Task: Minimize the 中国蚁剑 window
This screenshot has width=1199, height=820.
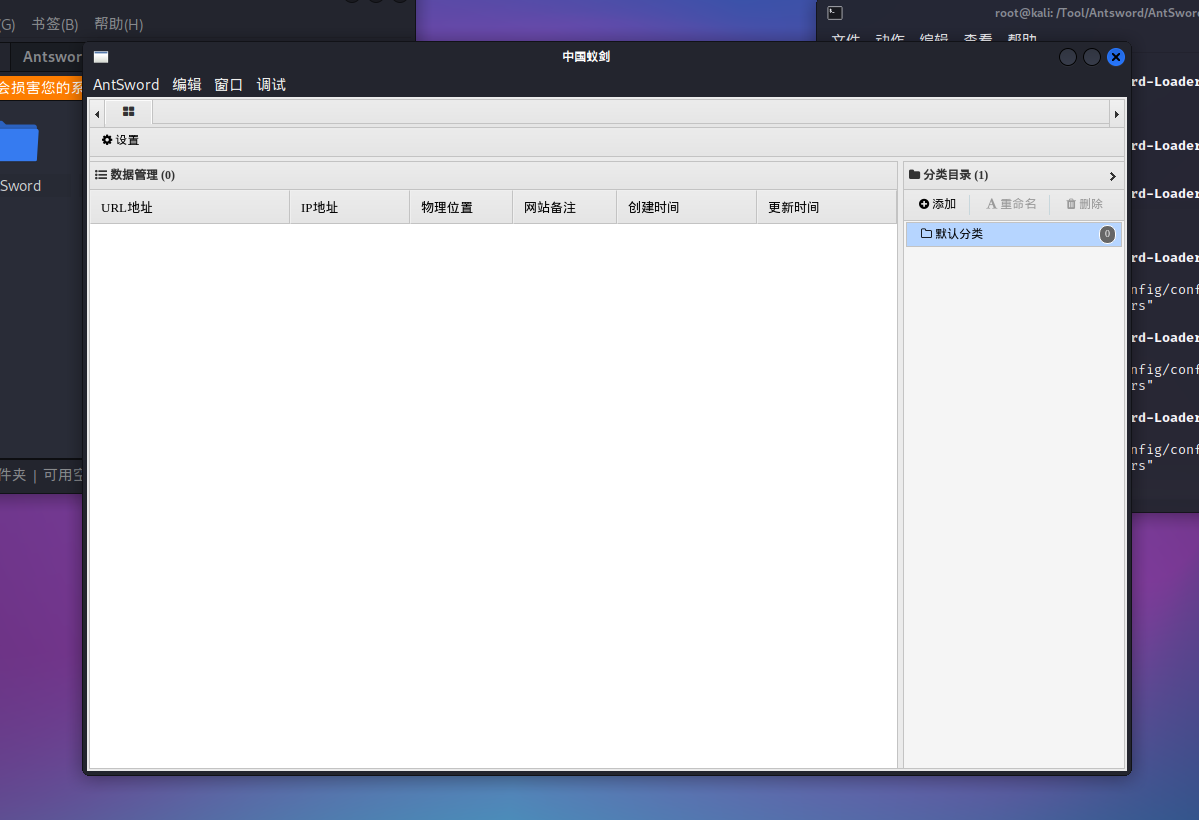Action: [1068, 57]
